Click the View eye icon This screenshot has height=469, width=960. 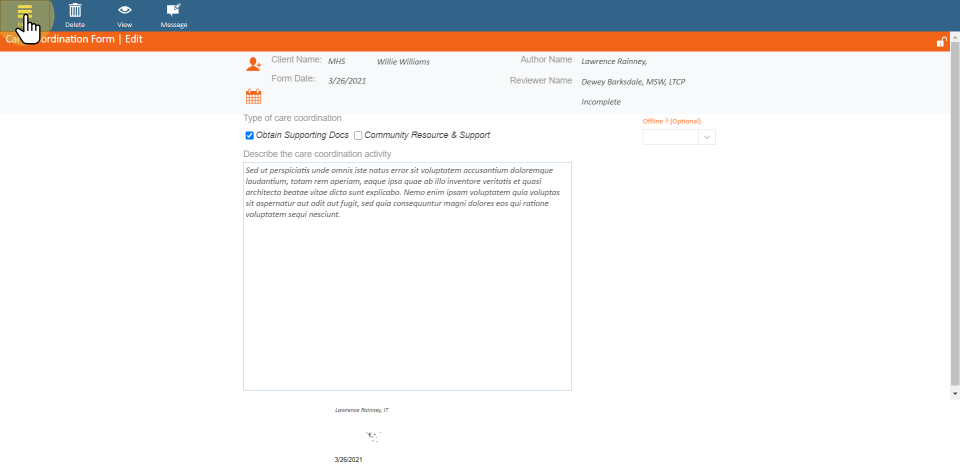125,10
